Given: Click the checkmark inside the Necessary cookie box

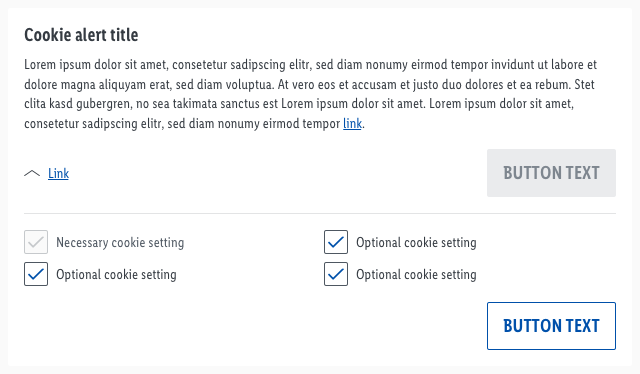Looking at the screenshot, I should (36, 242).
